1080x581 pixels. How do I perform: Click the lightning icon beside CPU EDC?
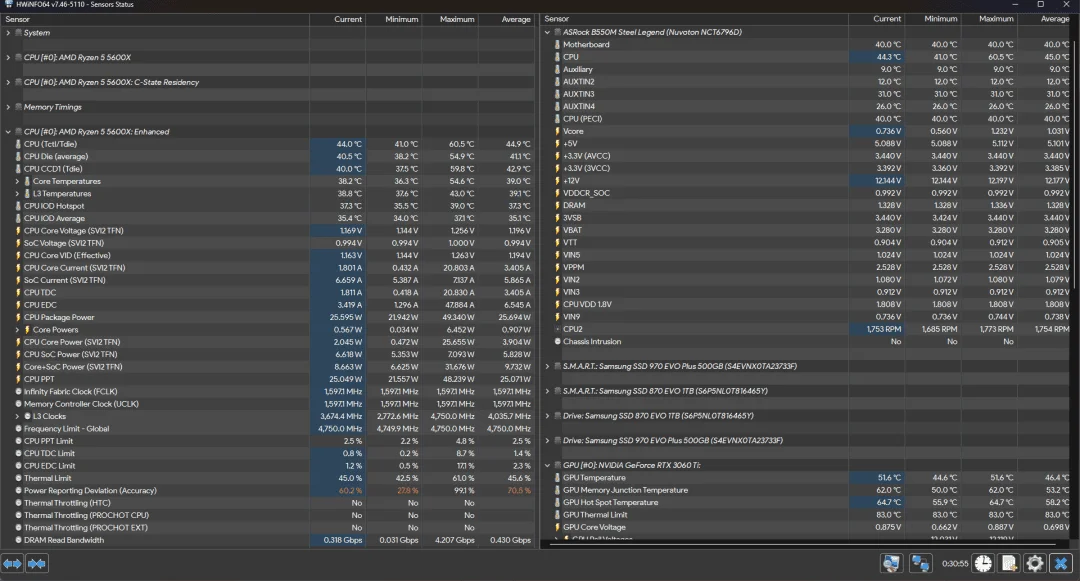tap(19, 305)
